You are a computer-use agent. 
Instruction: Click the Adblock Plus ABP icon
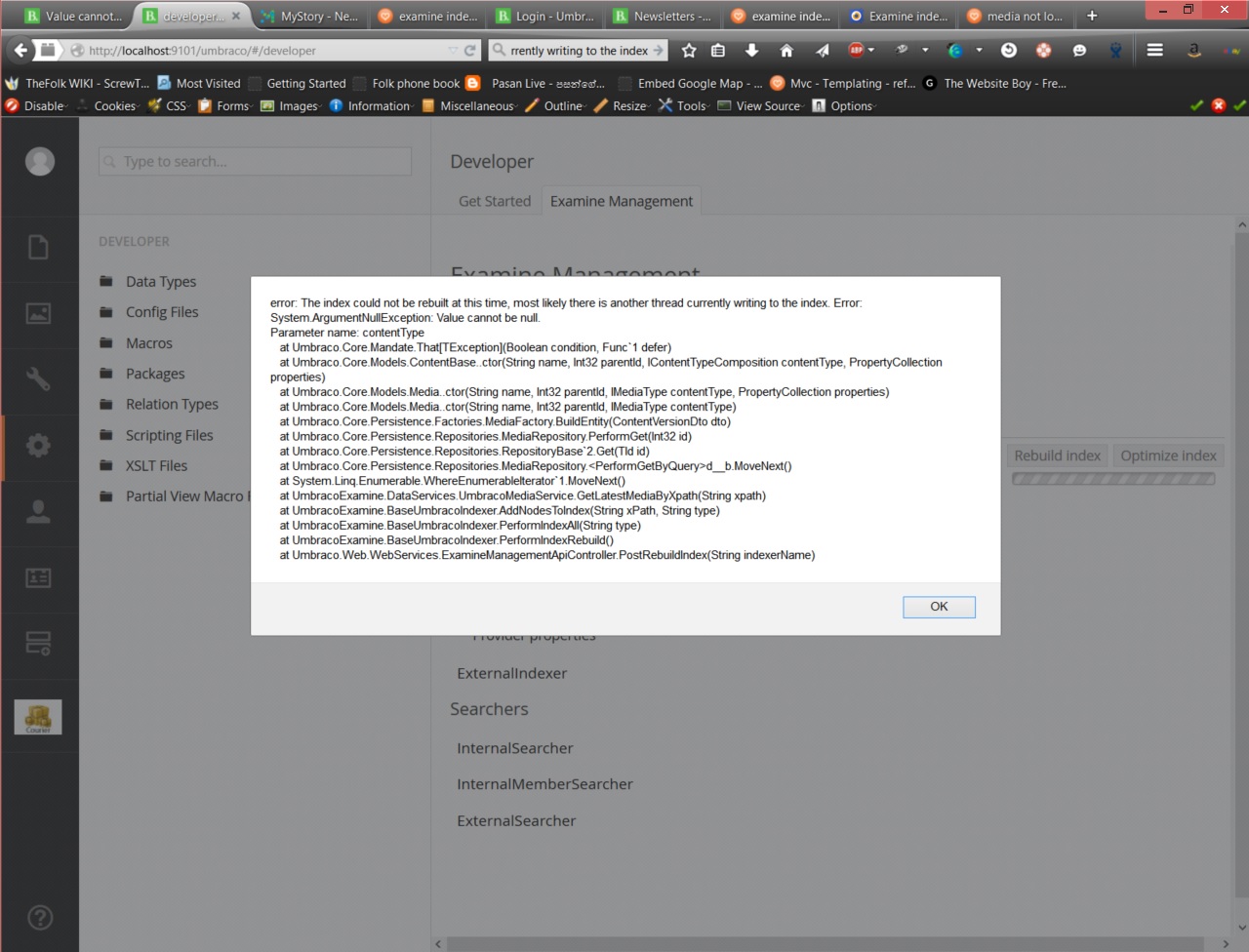pyautogui.click(x=856, y=50)
